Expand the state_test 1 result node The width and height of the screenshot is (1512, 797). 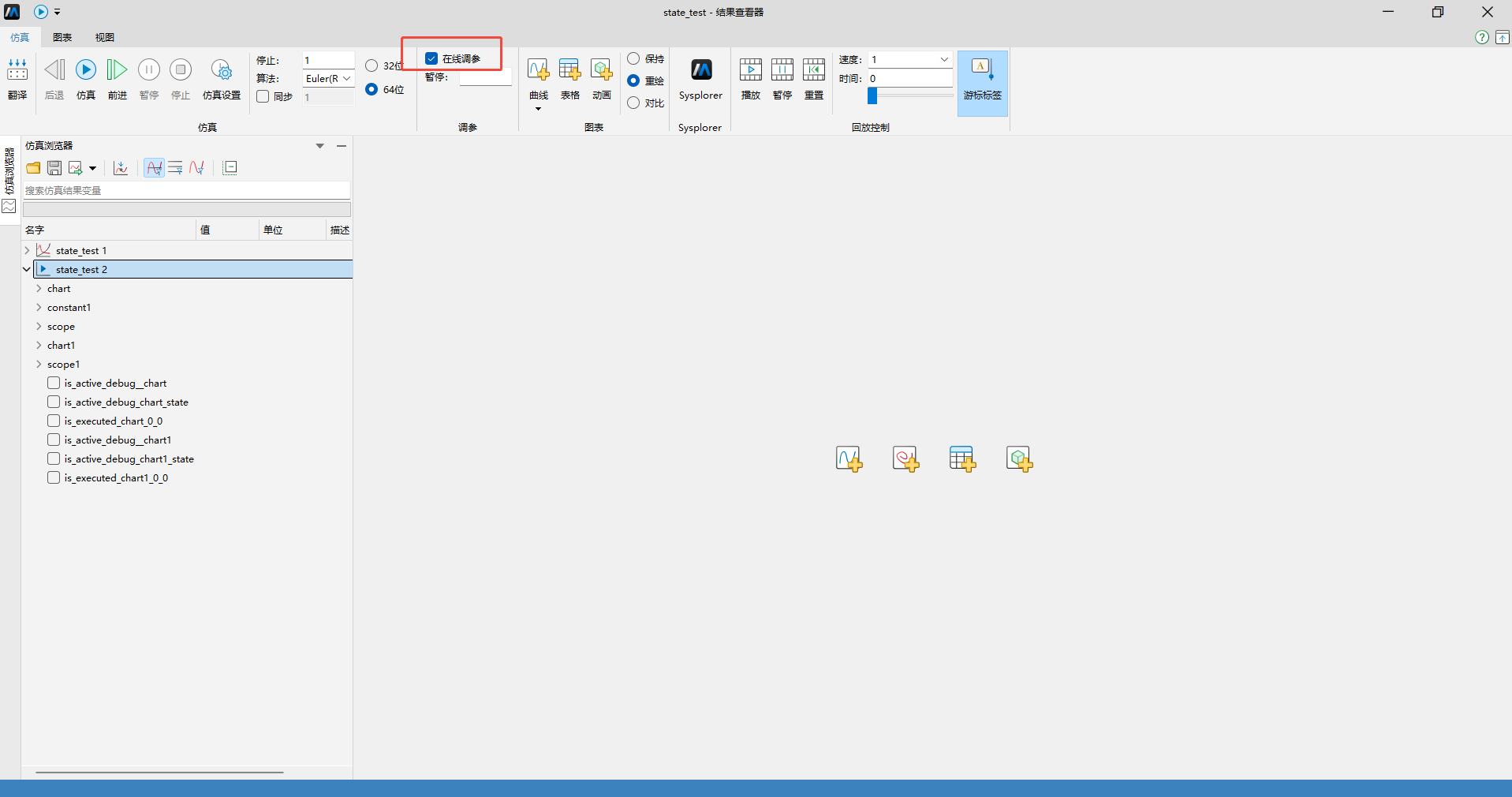[x=27, y=250]
